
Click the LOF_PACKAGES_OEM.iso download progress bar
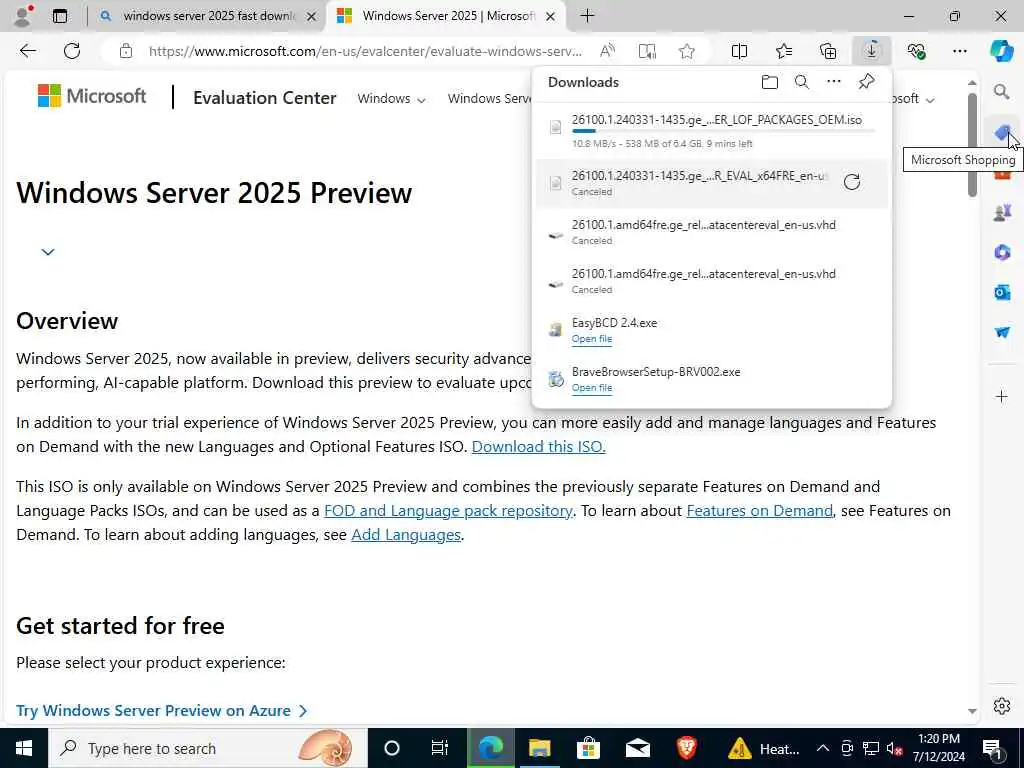point(723,131)
